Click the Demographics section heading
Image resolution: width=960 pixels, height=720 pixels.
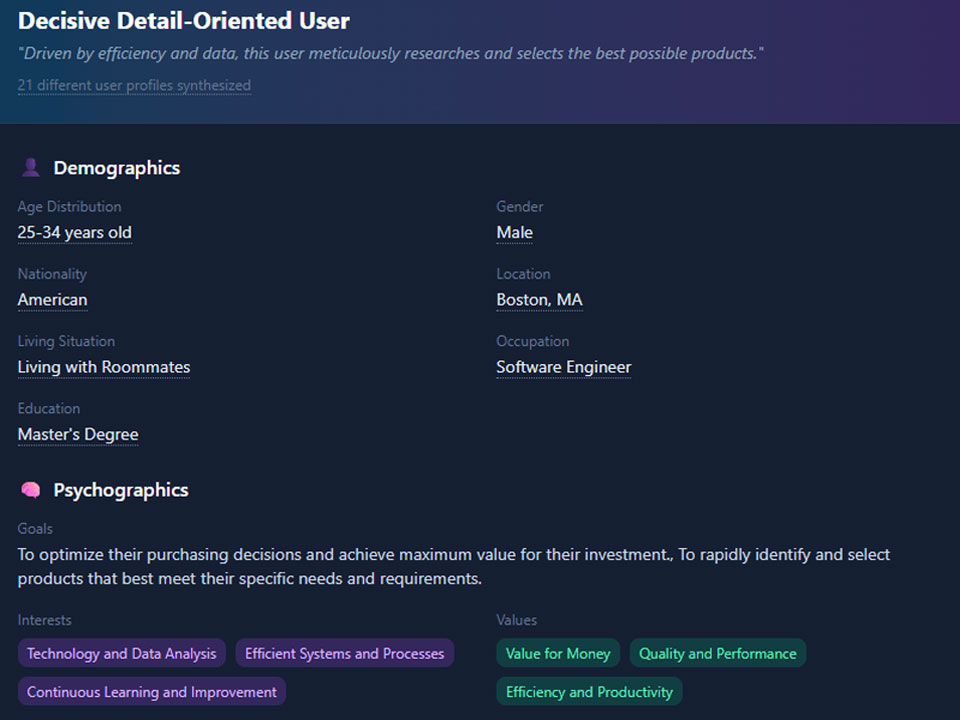117,168
